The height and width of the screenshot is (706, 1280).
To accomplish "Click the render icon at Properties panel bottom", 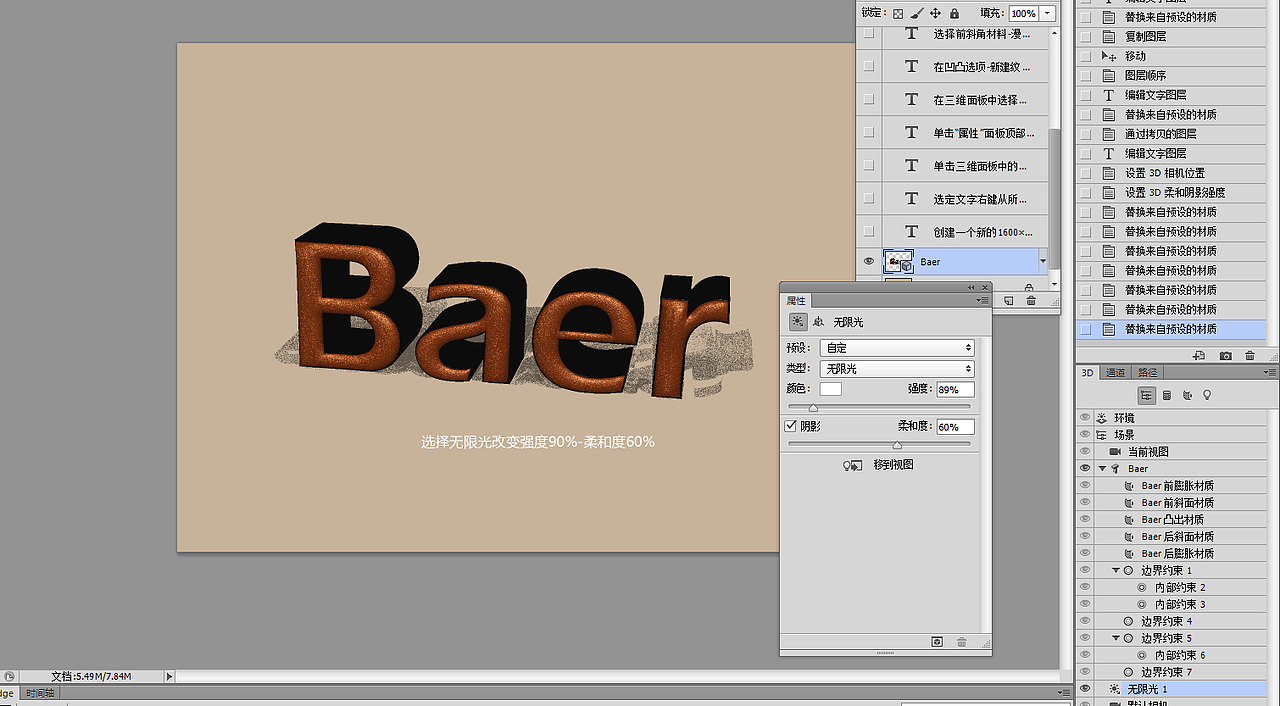I will (937, 642).
